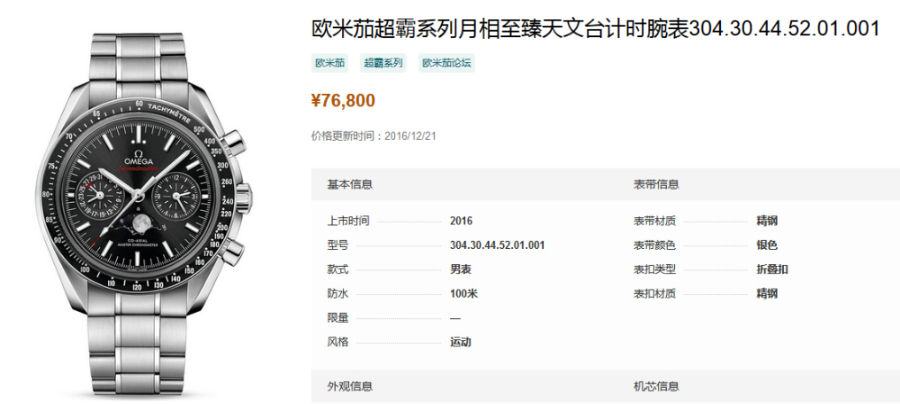This screenshot has height=404, width=900.
Task: Click the 价格更新时间 date line
Action: point(373,135)
